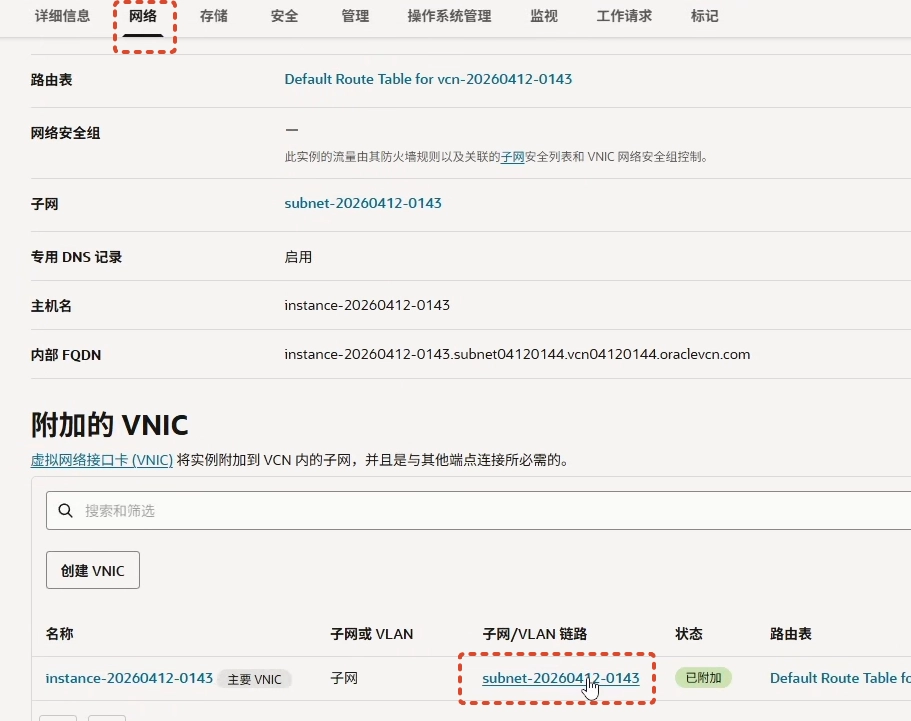This screenshot has height=721, width=911.
Task: View the 工作请求 tab
Action: coord(624,16)
